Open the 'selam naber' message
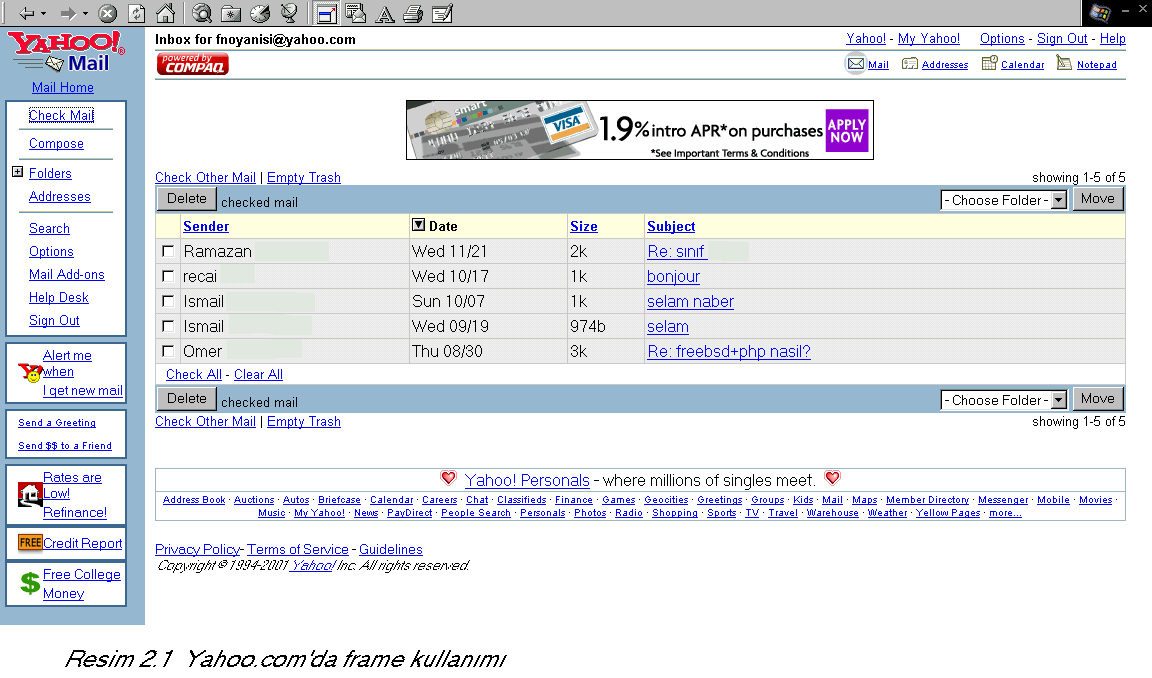The width and height of the screenshot is (1152, 678). [691, 301]
